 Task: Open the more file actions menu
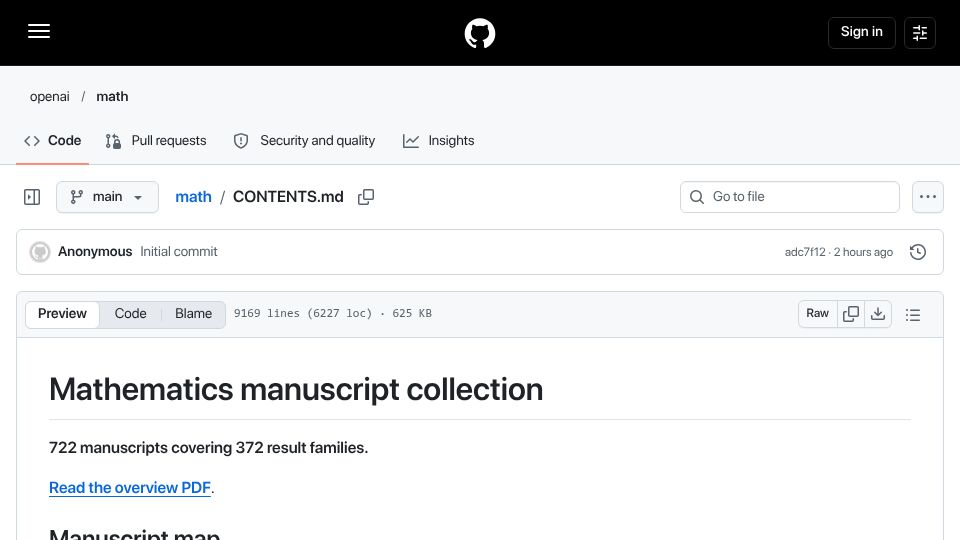pyautogui.click(x=928, y=197)
